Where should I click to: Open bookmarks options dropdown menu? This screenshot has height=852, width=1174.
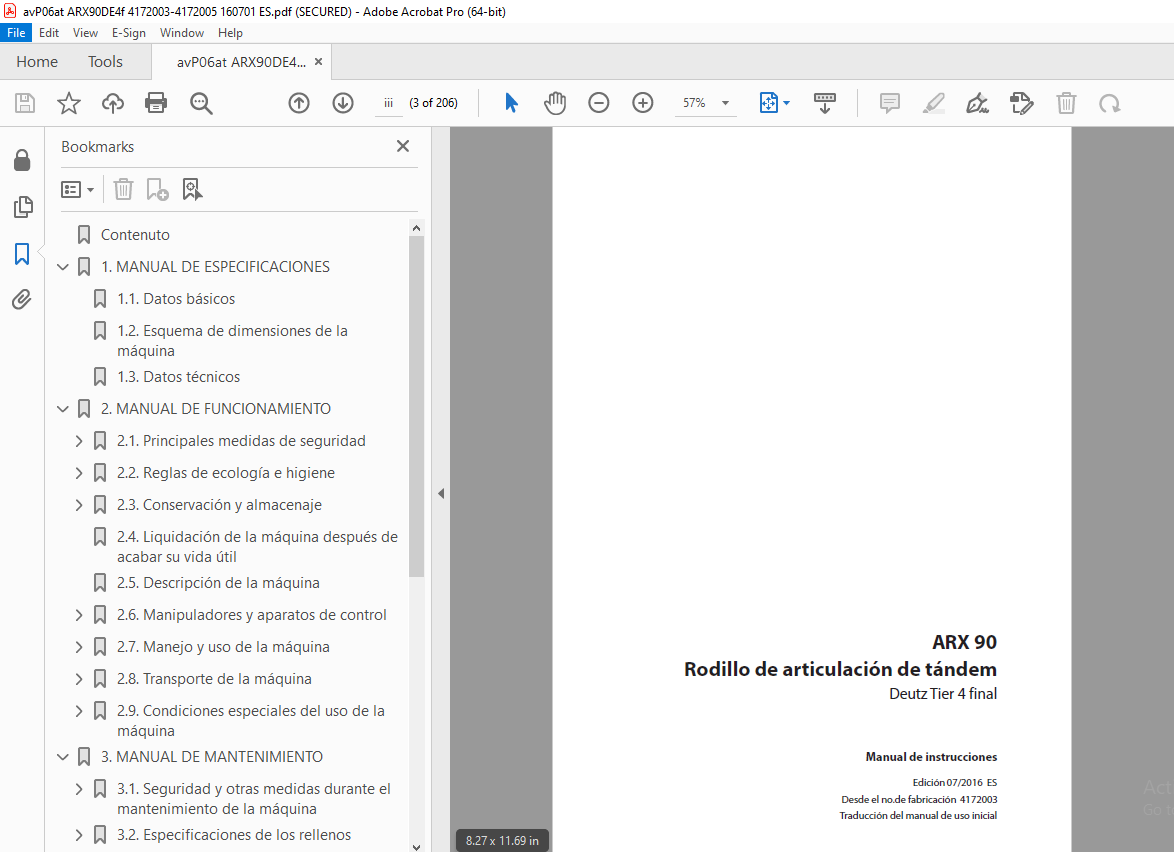coord(77,189)
